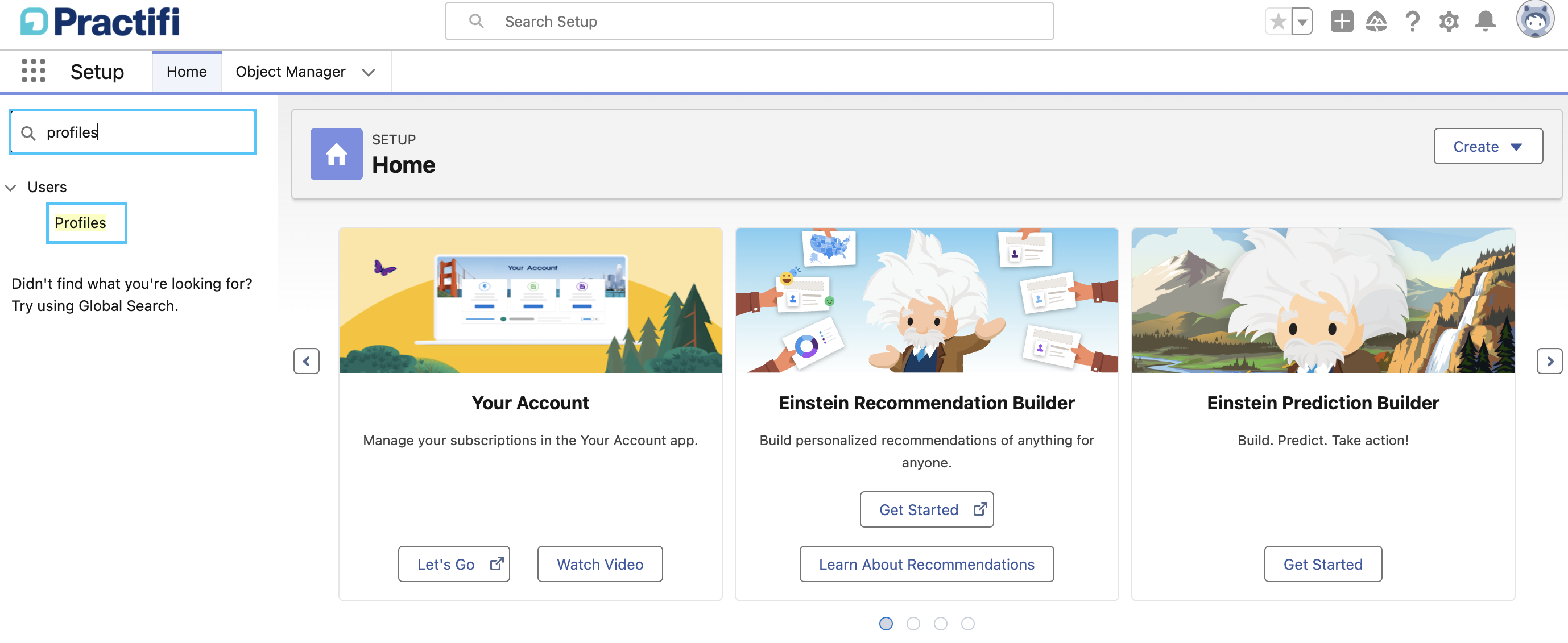Select the second carousel page dot
This screenshot has width=1568, height=643.
[x=913, y=624]
